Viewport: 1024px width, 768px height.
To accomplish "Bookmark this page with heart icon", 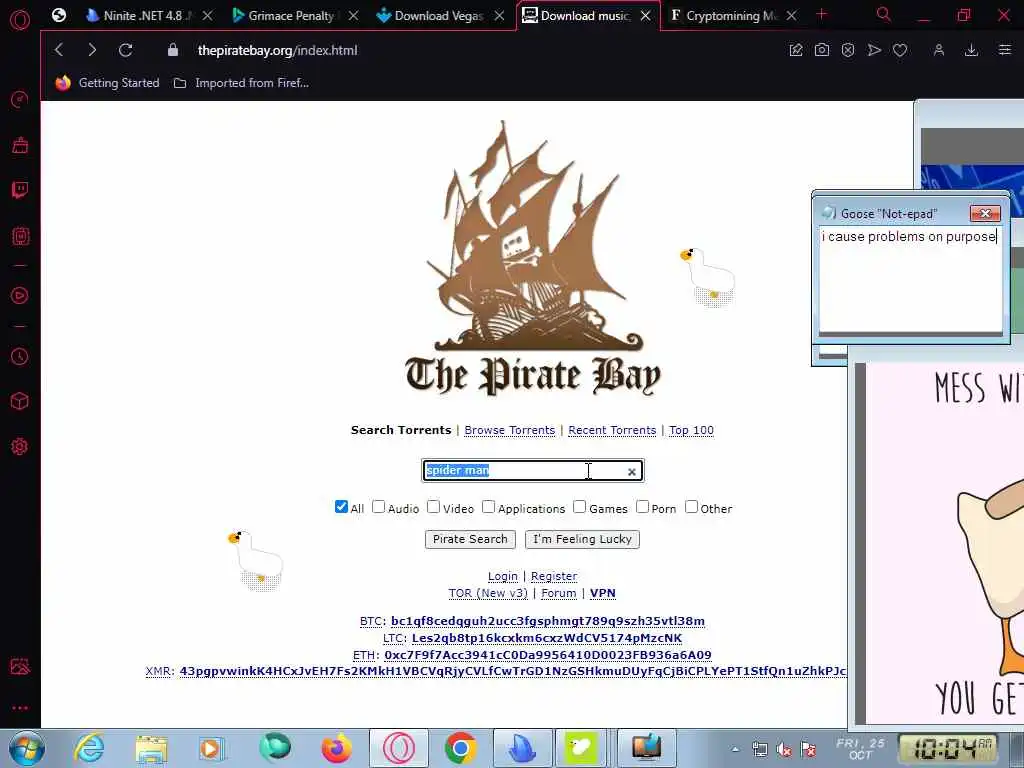I will point(900,50).
